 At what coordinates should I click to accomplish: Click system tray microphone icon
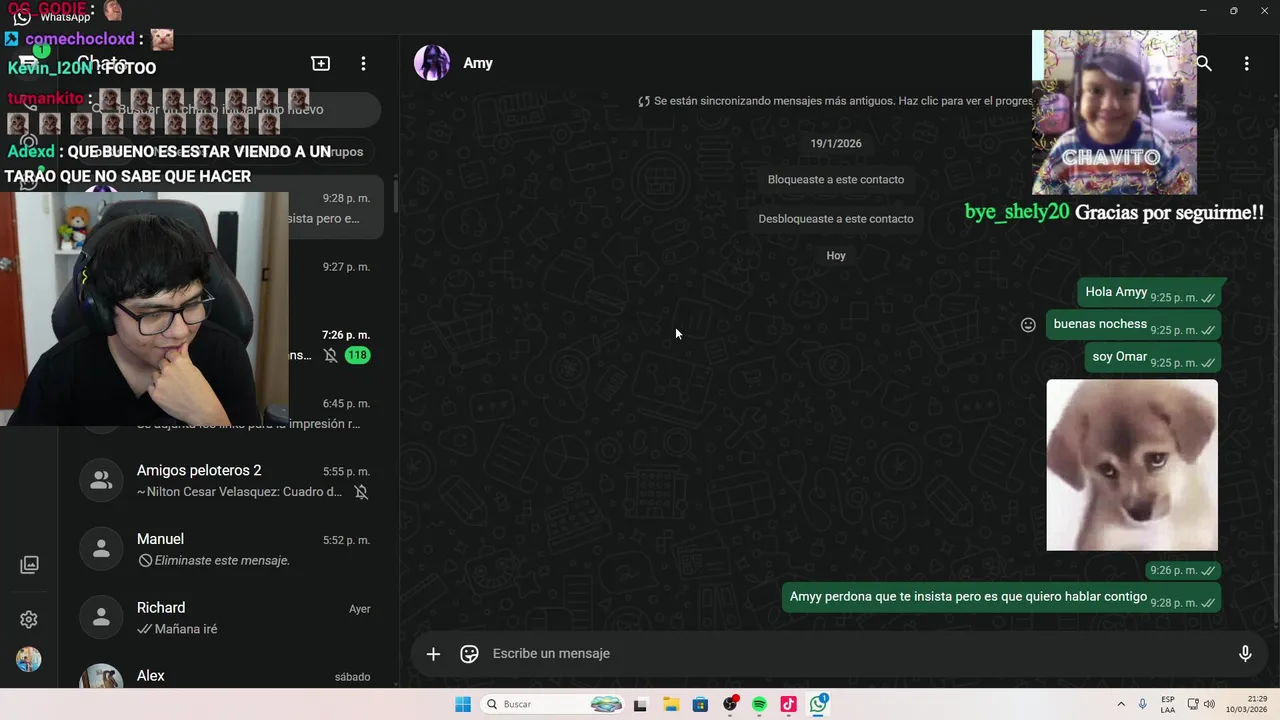click(x=1142, y=705)
